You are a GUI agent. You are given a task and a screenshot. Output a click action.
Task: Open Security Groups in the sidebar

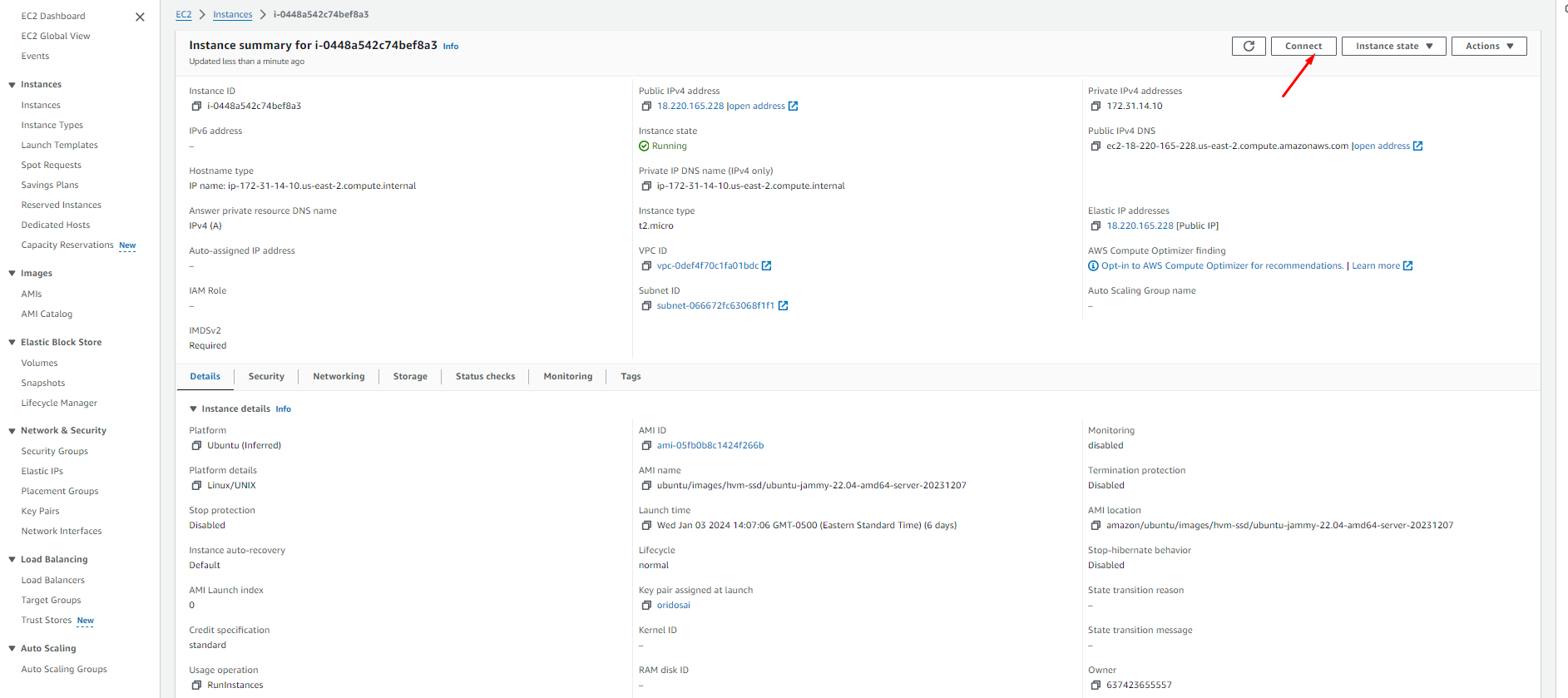tap(54, 452)
